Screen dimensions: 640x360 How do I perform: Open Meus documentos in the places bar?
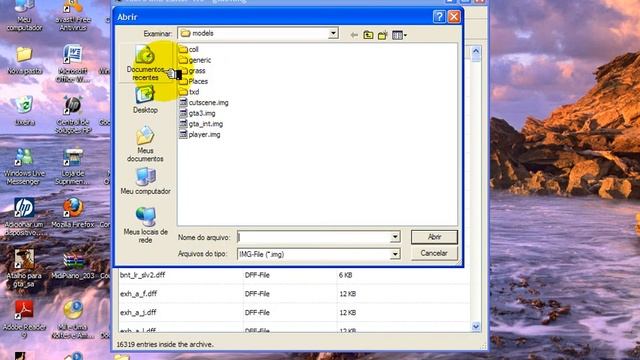(x=145, y=144)
